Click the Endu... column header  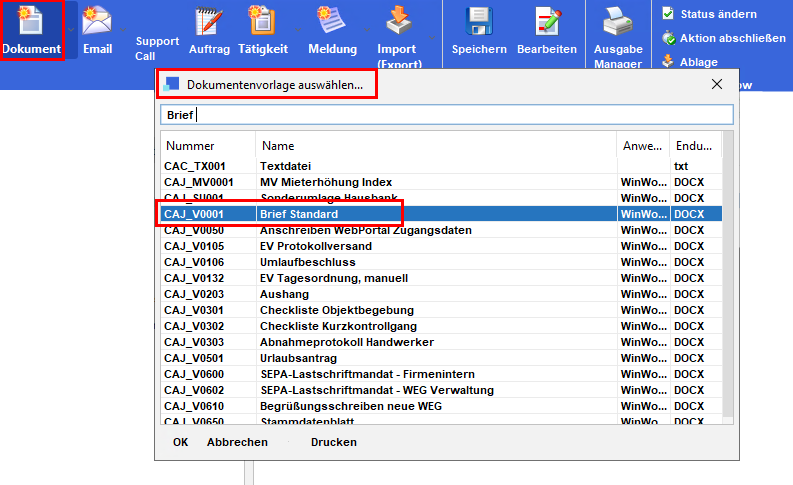(x=692, y=146)
